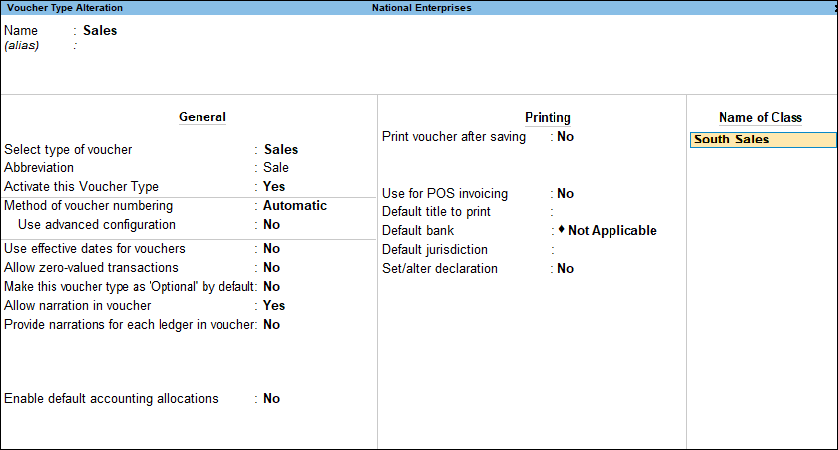
Task: Click Voucher Type Alteration title text
Action: pos(65,7)
